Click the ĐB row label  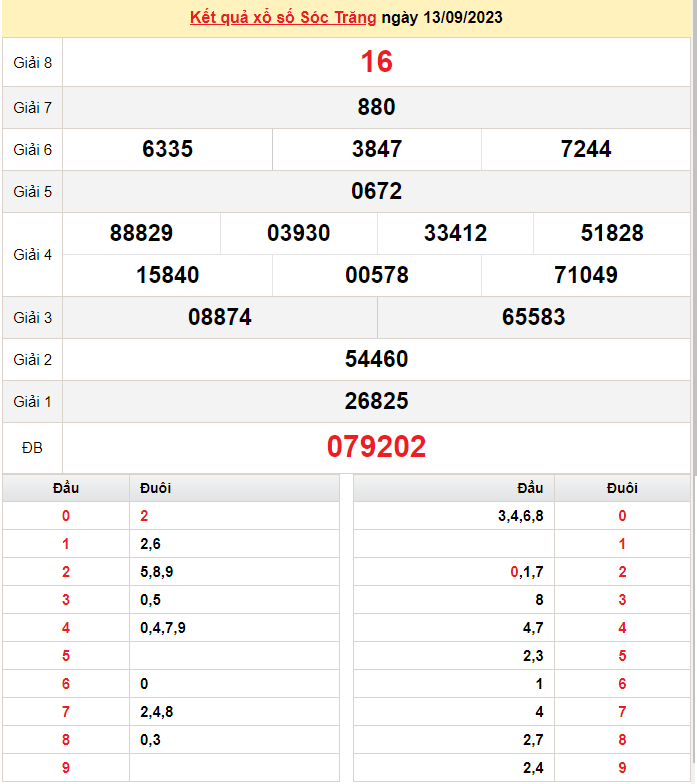tap(33, 448)
